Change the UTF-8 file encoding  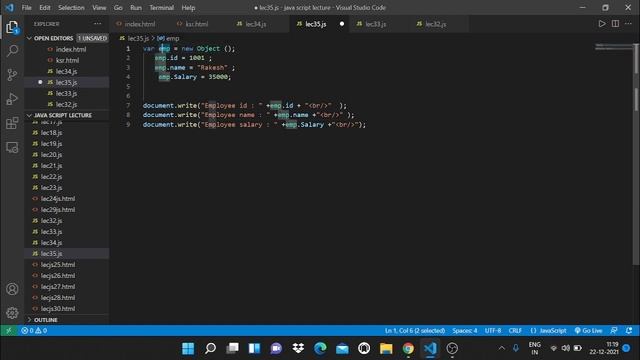493,331
